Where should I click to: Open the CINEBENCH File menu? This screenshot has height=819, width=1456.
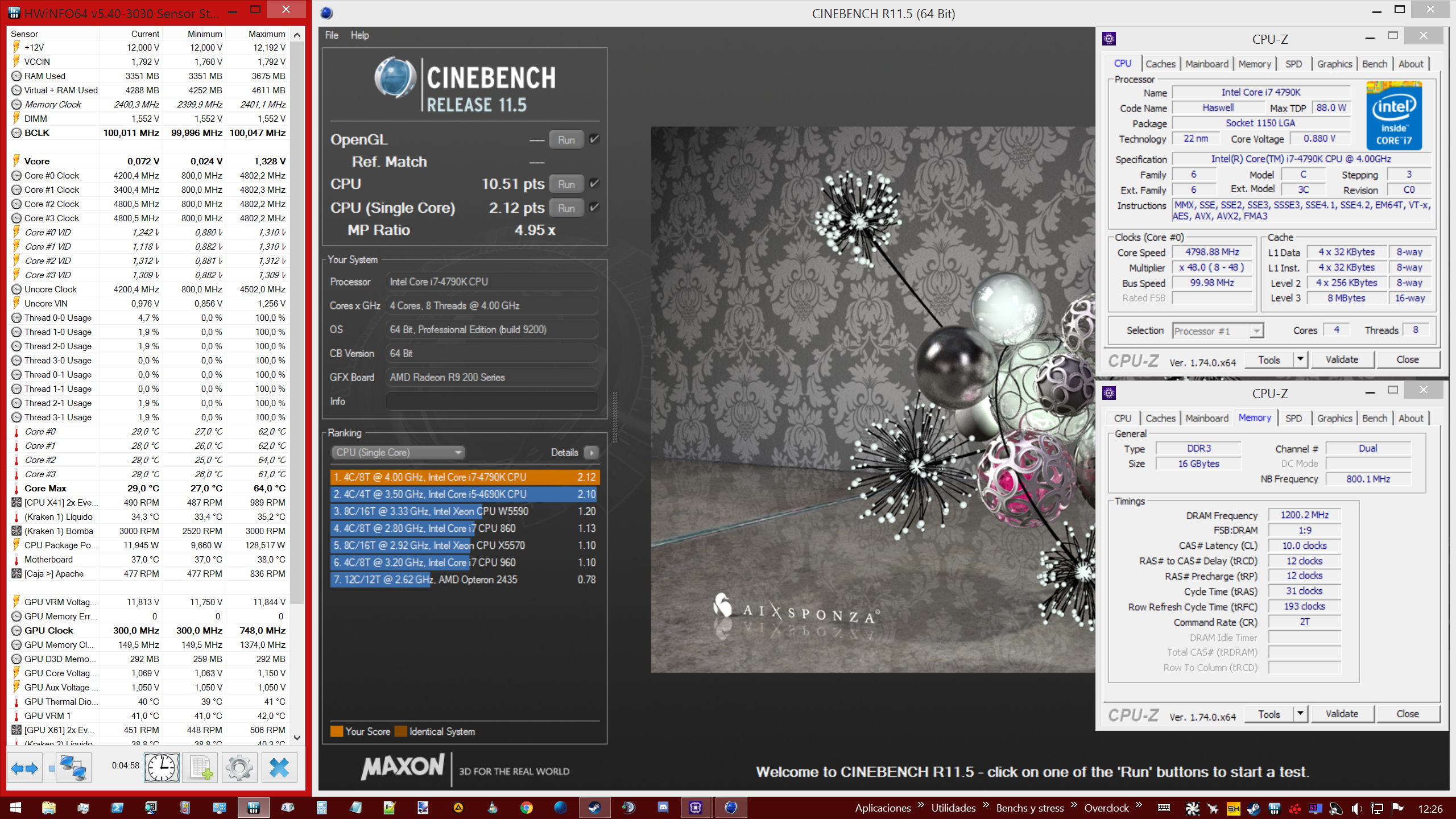pos(332,35)
